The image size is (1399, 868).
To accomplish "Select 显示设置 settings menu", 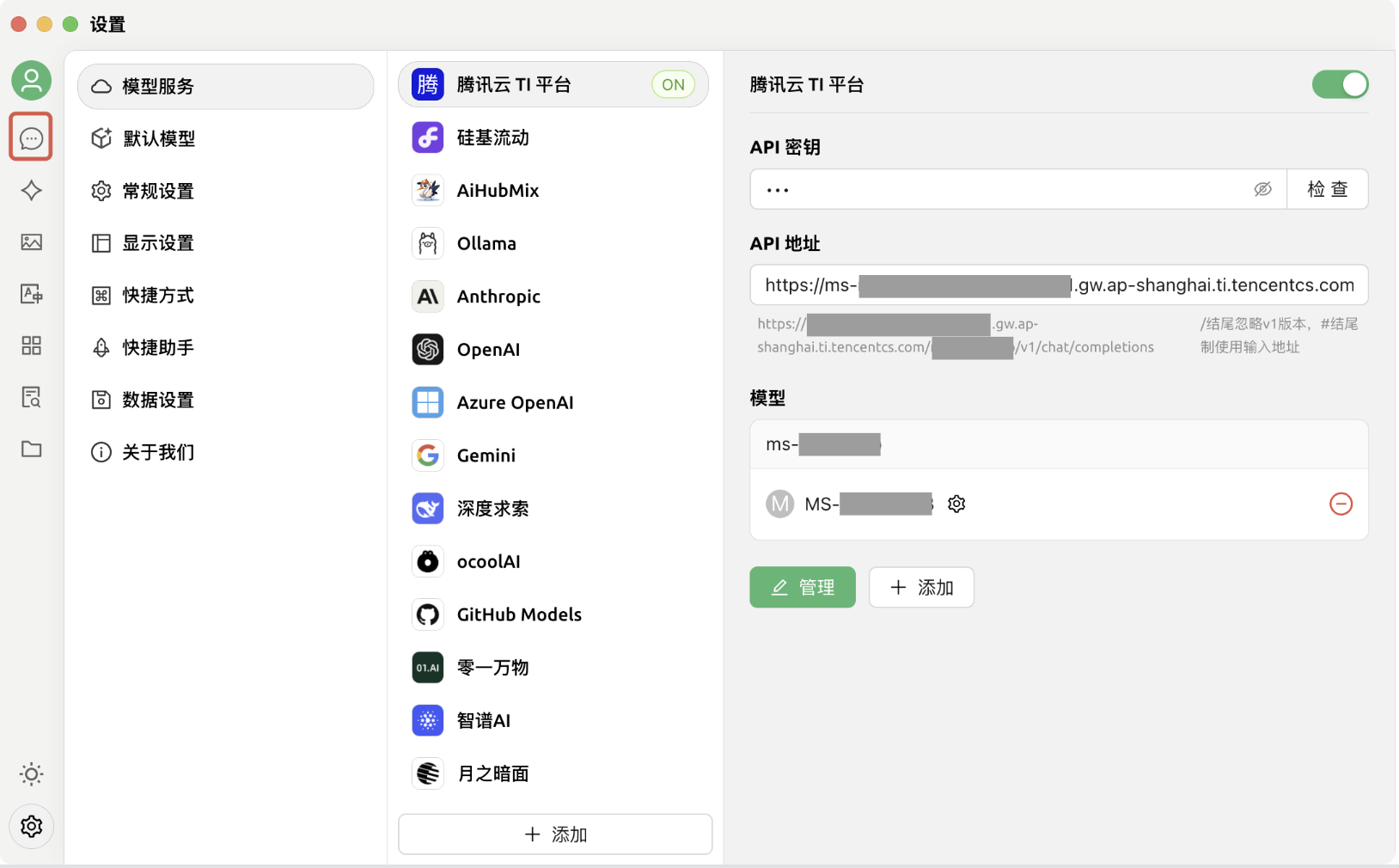I will click(226, 243).
